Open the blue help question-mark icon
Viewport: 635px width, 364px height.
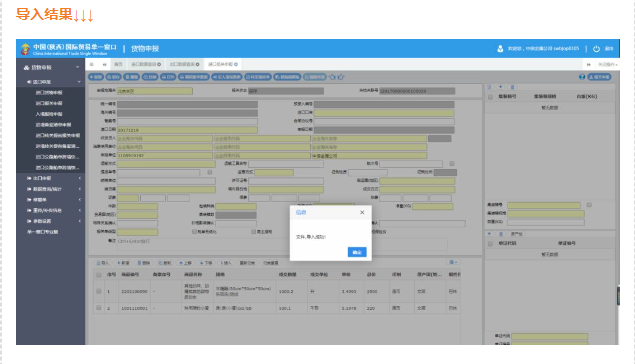tap(582, 77)
